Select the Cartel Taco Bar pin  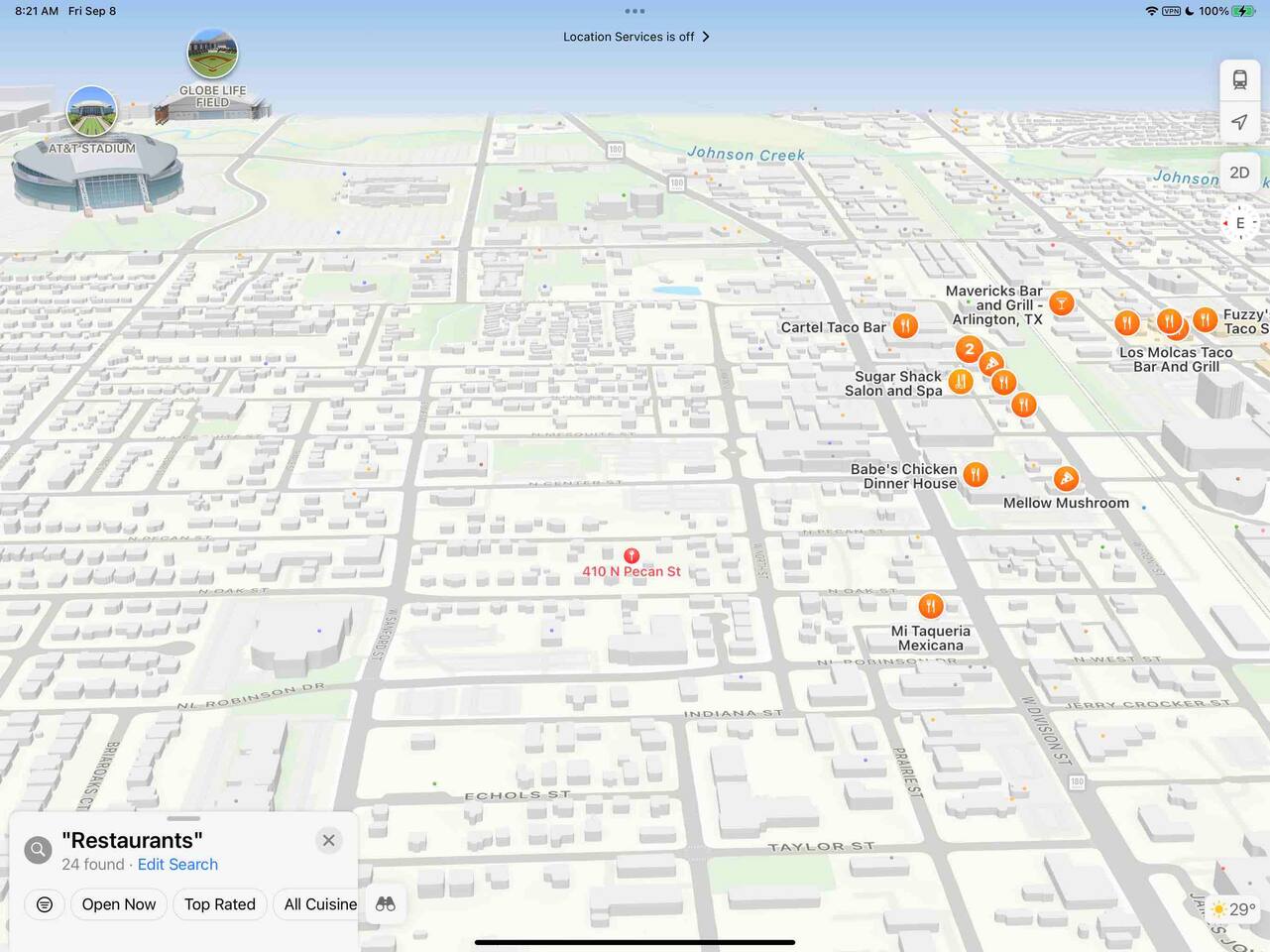point(905,326)
